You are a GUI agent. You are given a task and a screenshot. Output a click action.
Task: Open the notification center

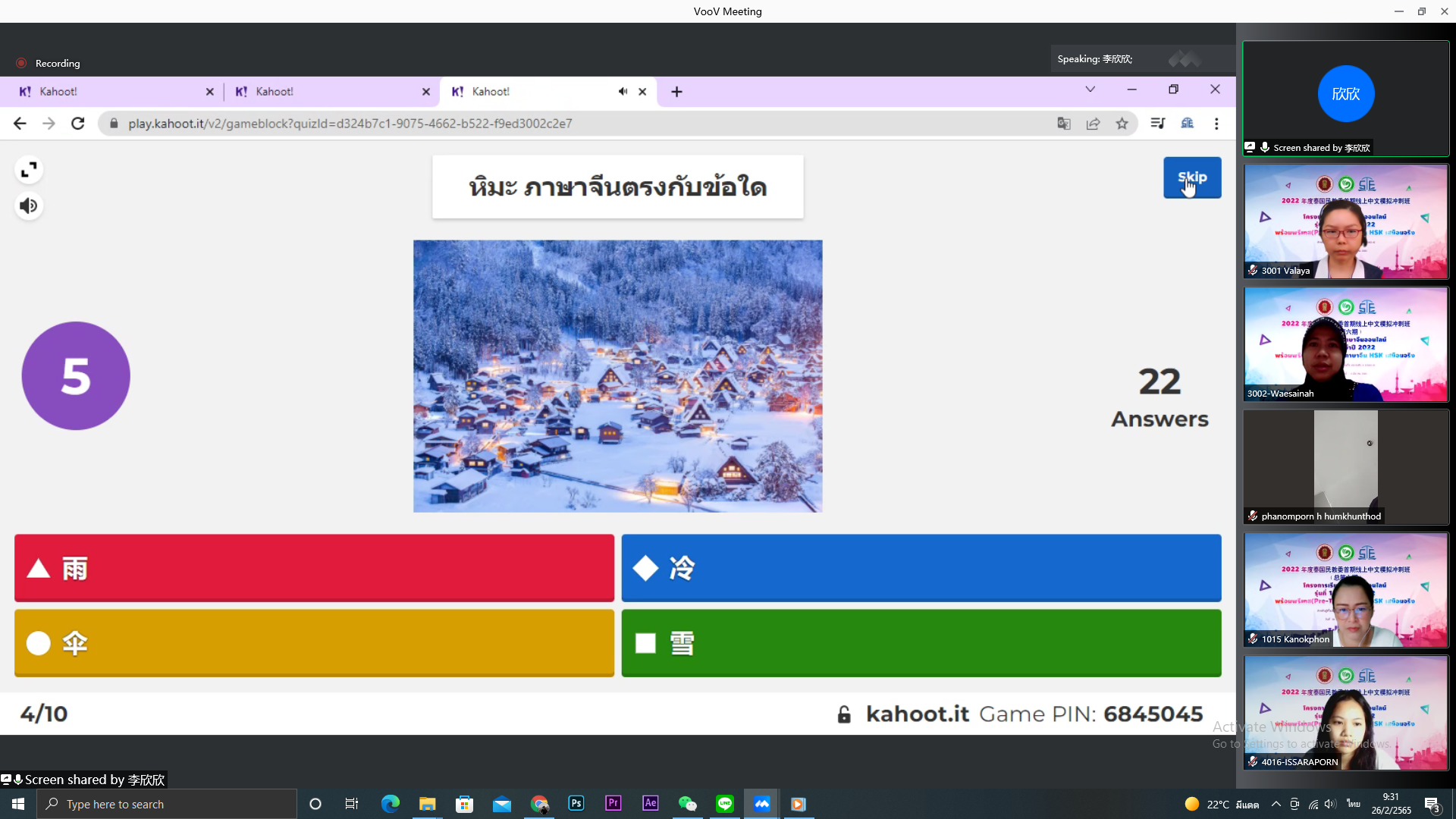pyautogui.click(x=1432, y=804)
